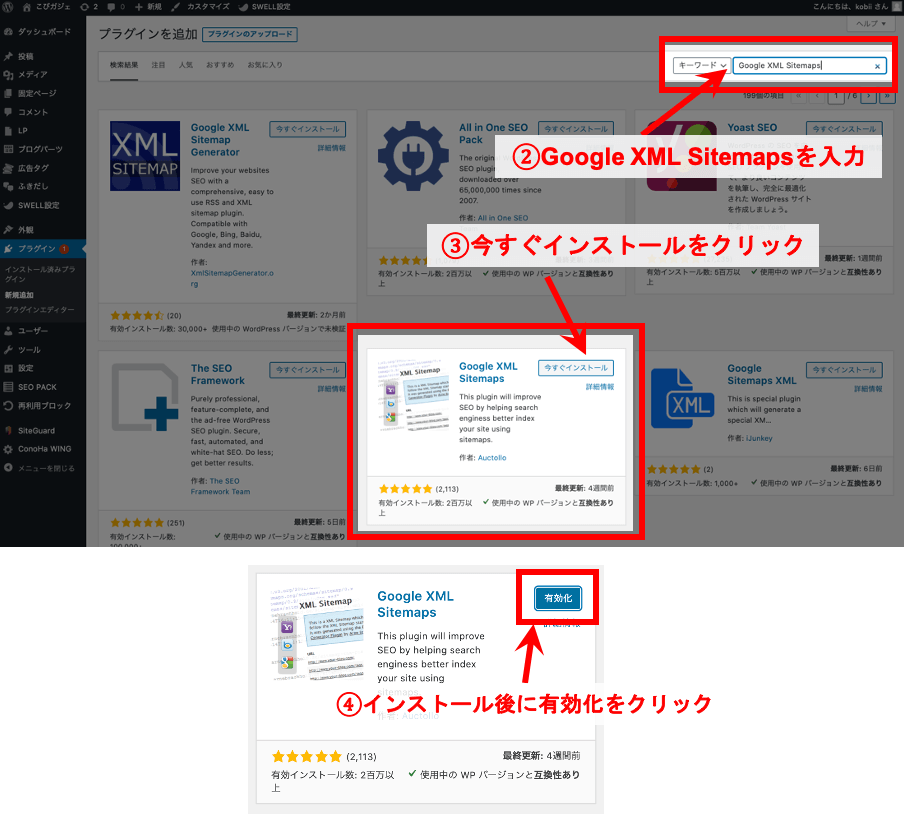Switch to お気に入り tab
Image resolution: width=904 pixels, height=814 pixels.
(265, 65)
